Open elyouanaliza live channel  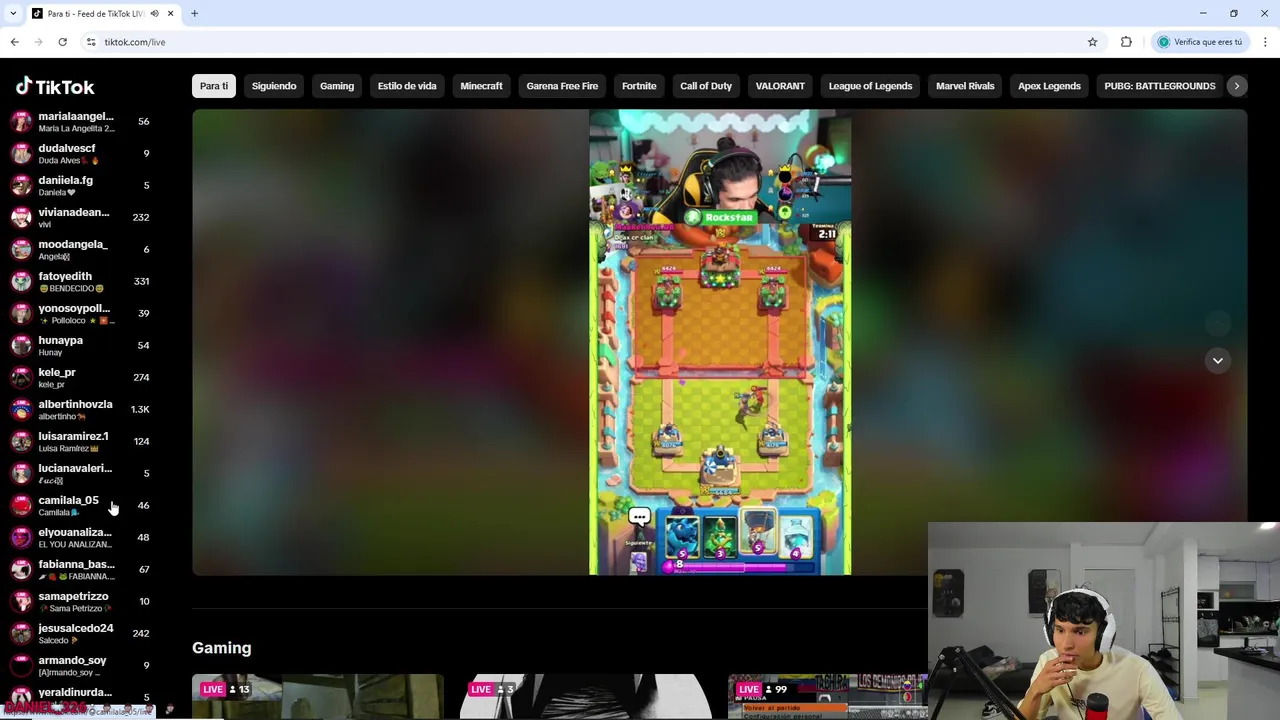click(x=80, y=538)
